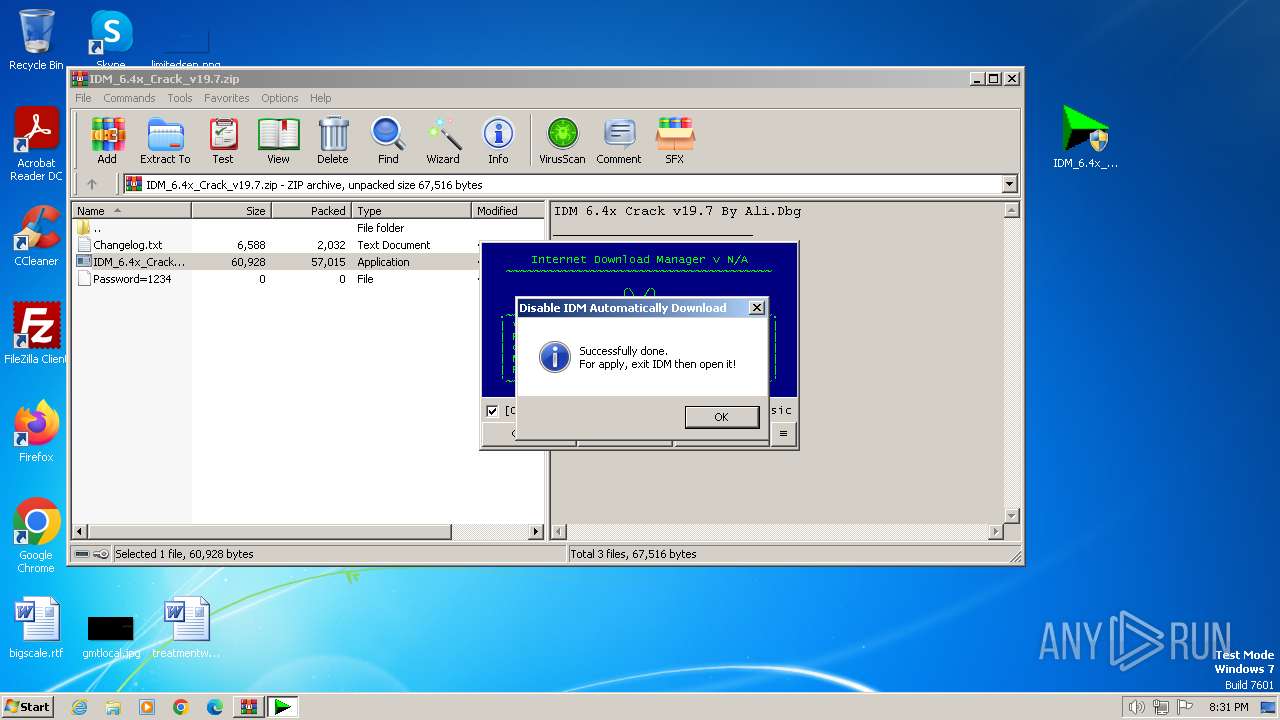This screenshot has width=1280, height=720.
Task: Click comment pane scroll up arrow
Action: 1011,211
